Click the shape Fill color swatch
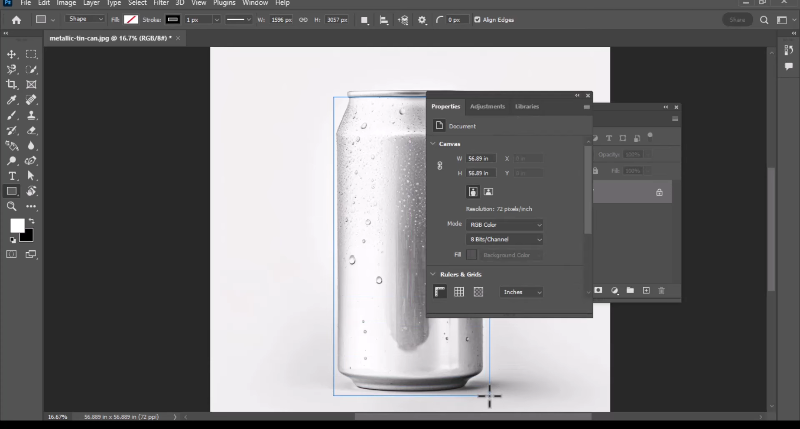 130,19
